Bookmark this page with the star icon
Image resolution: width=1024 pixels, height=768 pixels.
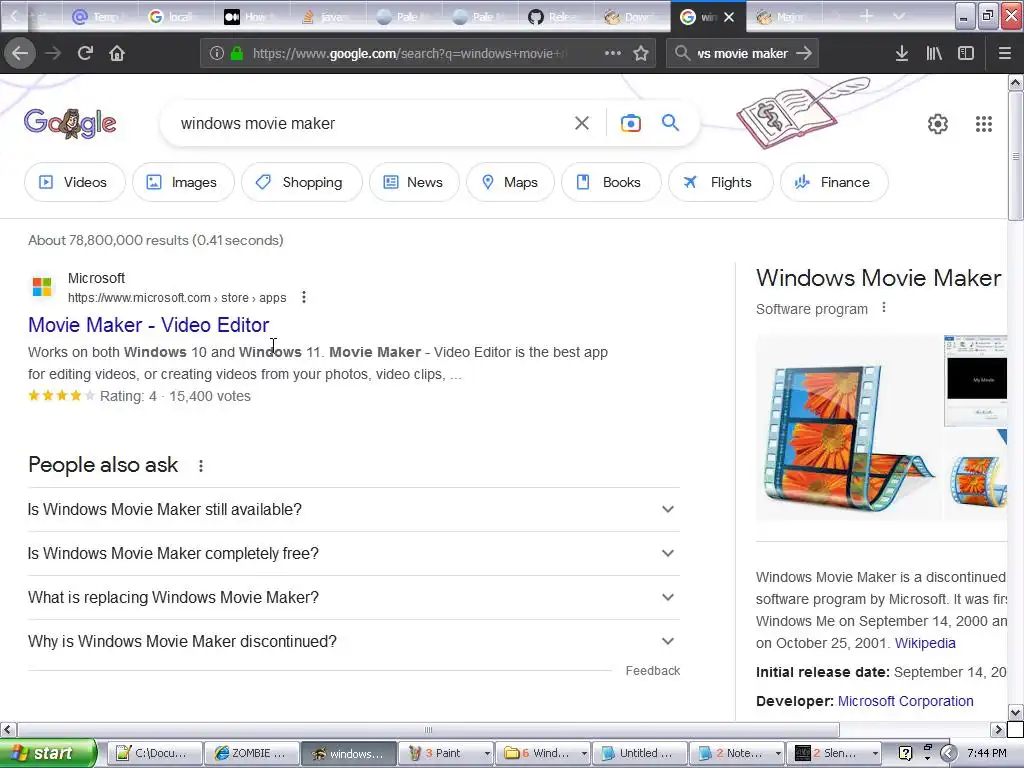coord(641,53)
